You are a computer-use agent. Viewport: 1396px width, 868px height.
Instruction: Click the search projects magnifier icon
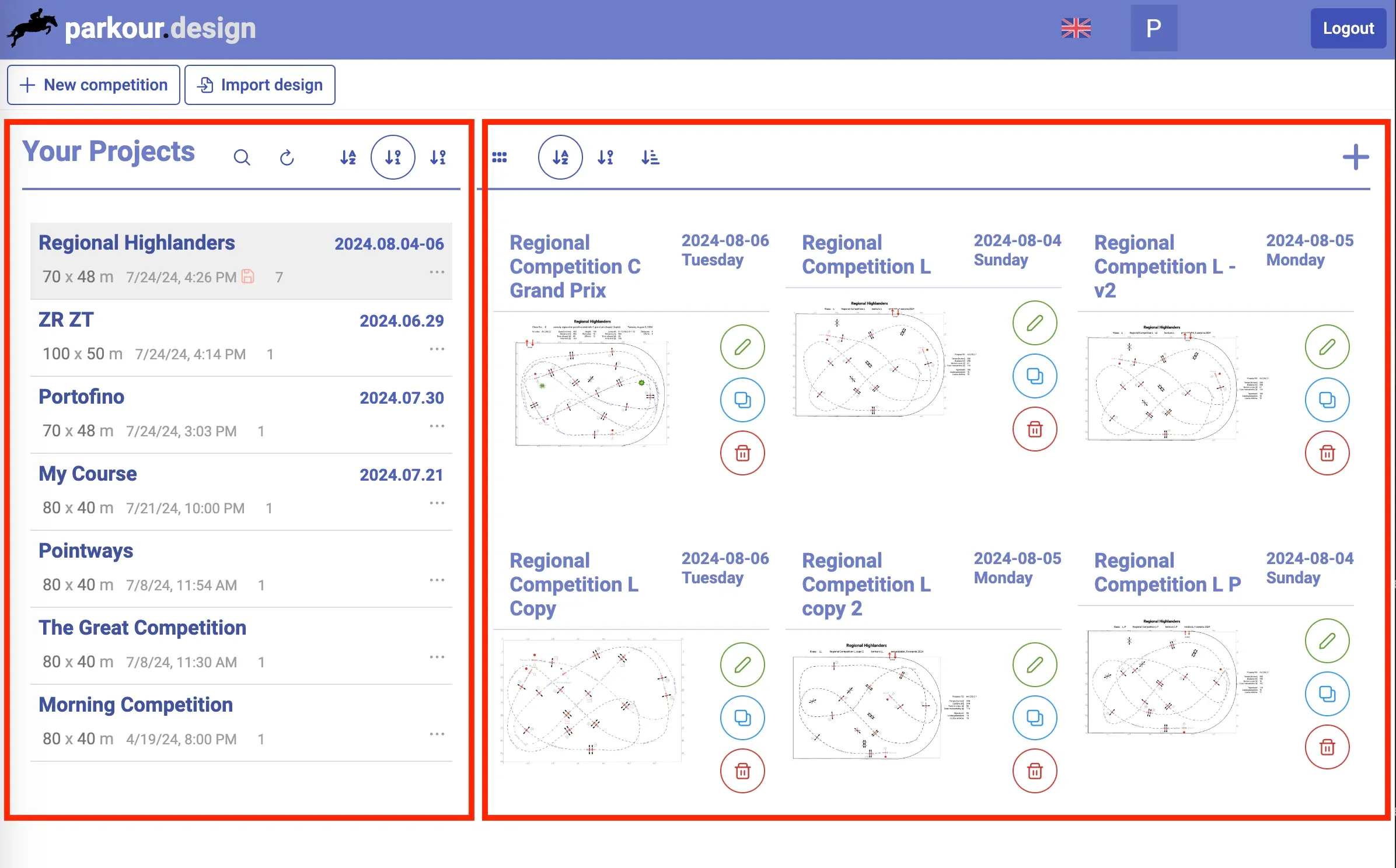click(242, 157)
